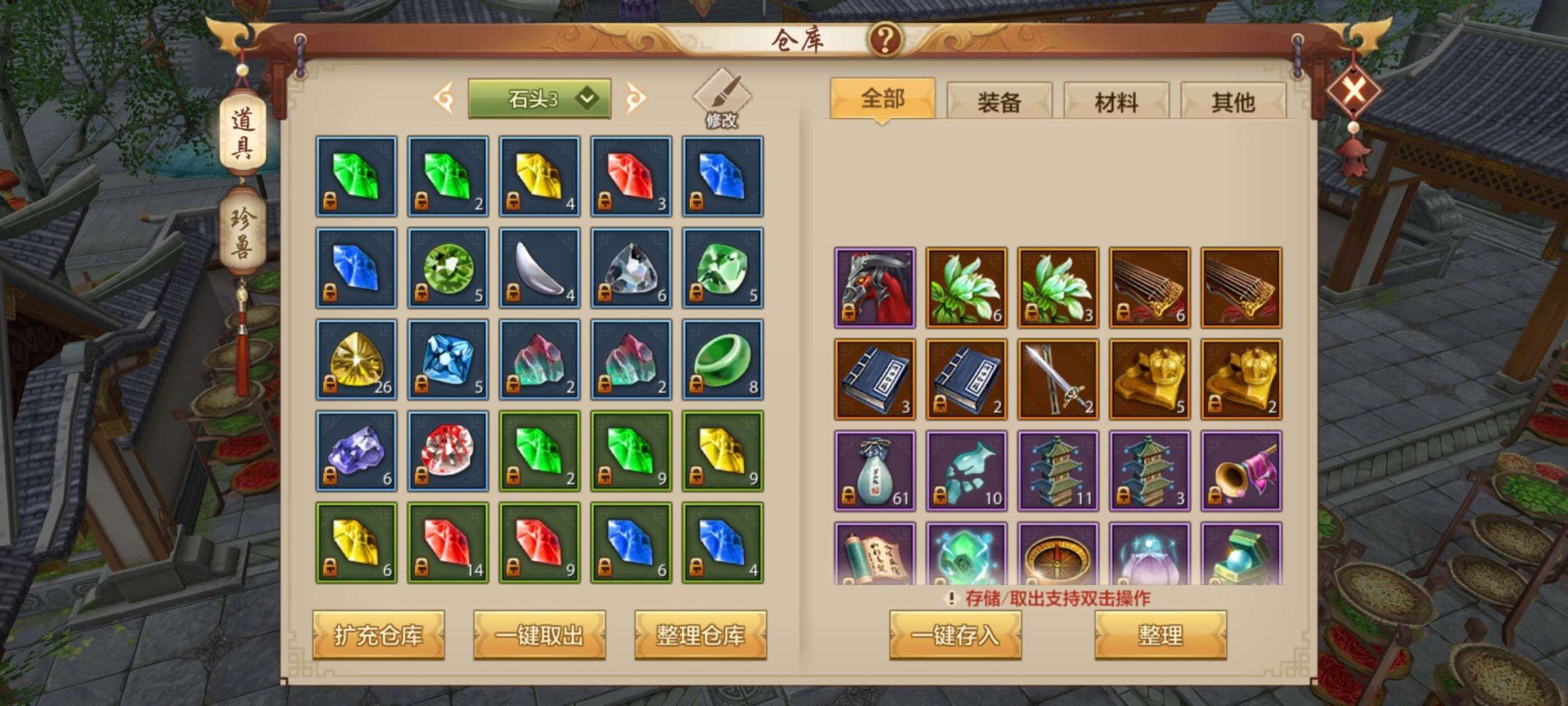Select the 珍兽 side tab
Screen dimensions: 1568x706
click(x=242, y=233)
